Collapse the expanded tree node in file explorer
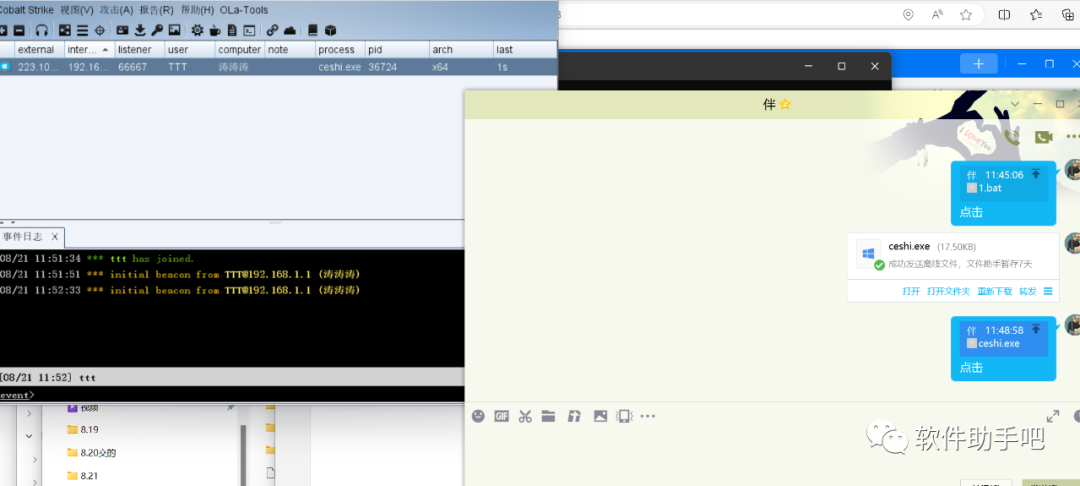This screenshot has height=486, width=1080. [x=29, y=436]
